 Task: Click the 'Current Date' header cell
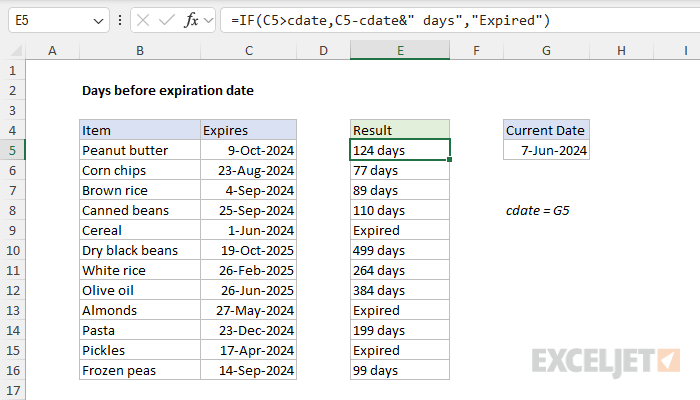point(546,130)
